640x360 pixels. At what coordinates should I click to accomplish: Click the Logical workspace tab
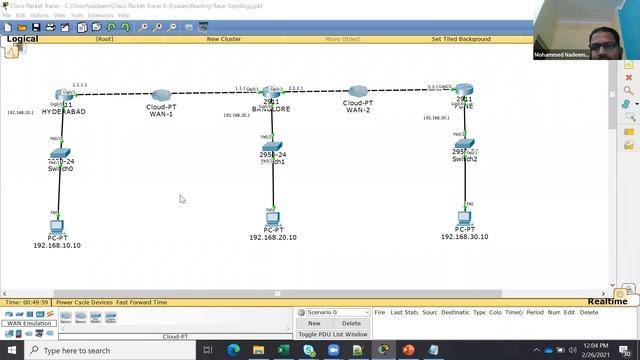[22, 39]
